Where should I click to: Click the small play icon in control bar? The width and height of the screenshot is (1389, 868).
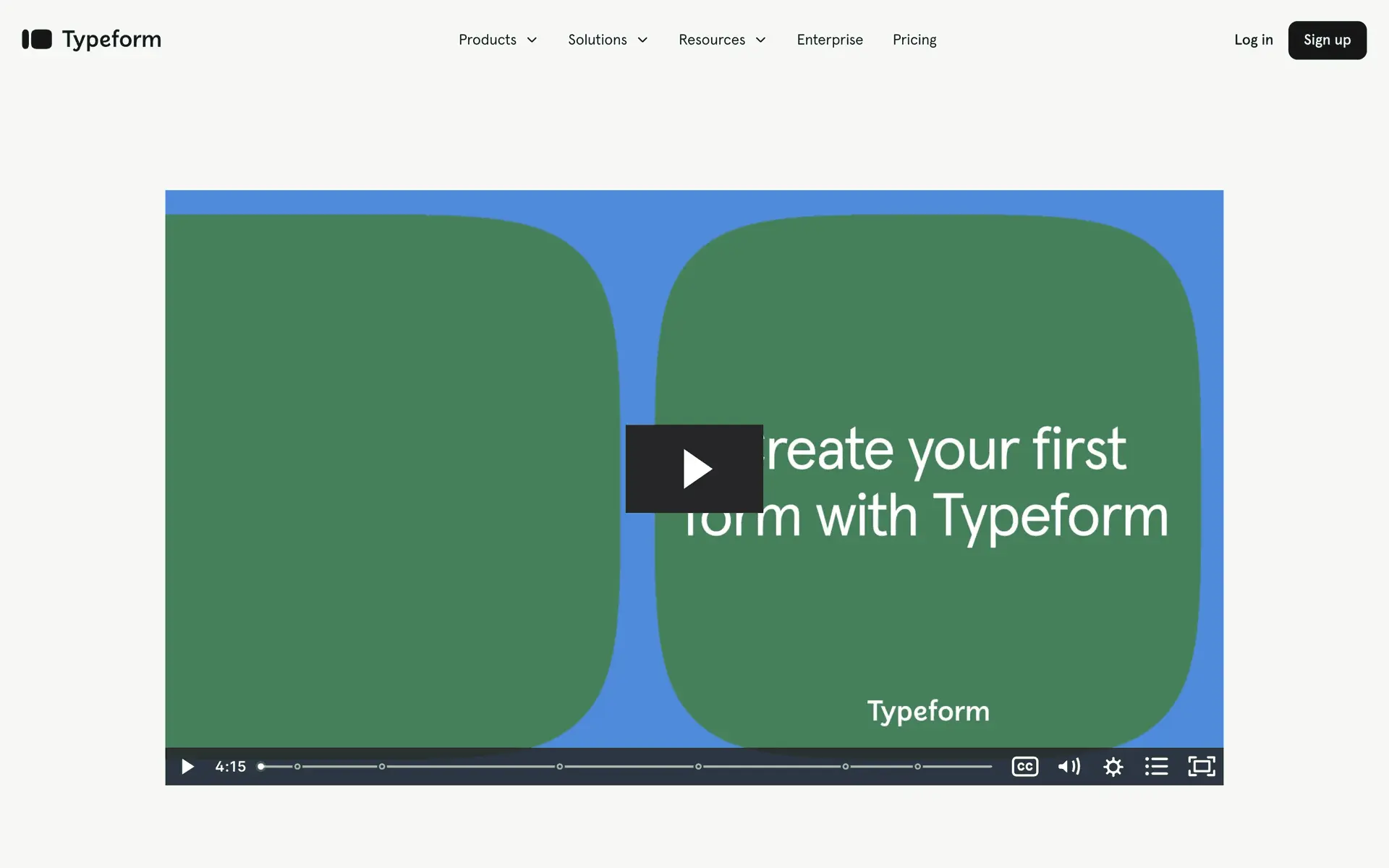[187, 767]
